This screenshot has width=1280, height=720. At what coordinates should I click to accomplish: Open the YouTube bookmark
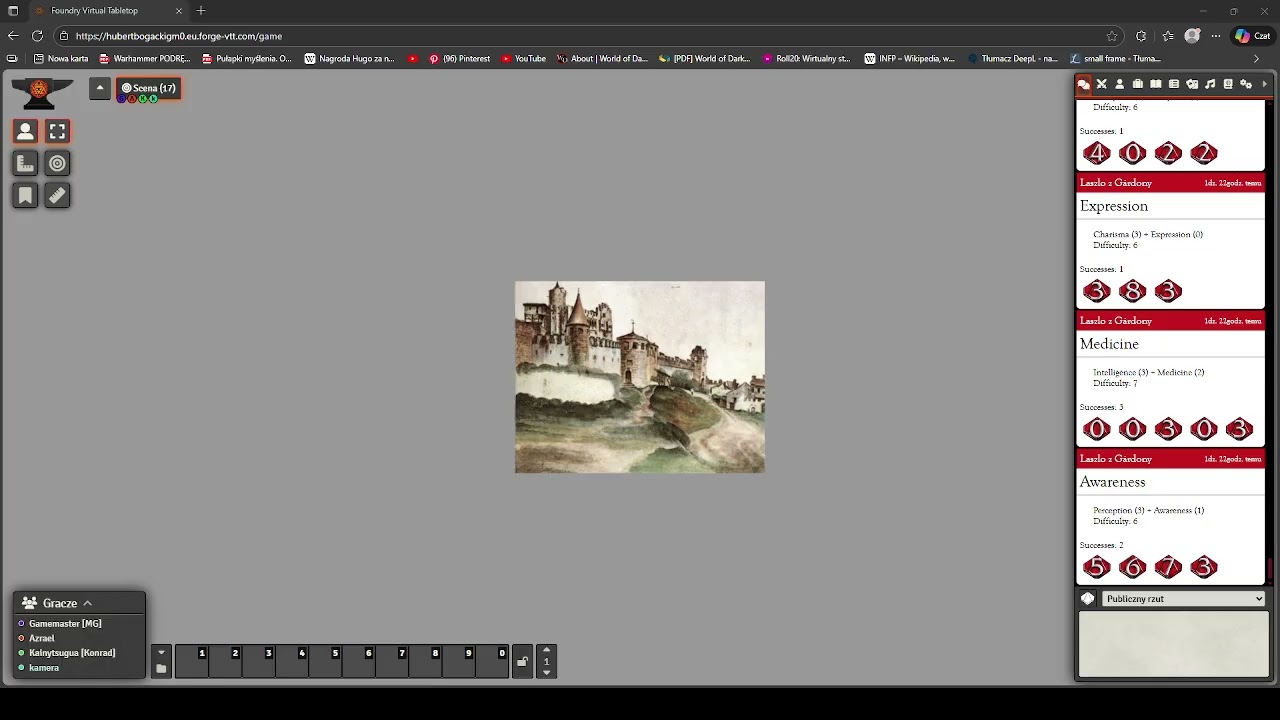pos(523,59)
